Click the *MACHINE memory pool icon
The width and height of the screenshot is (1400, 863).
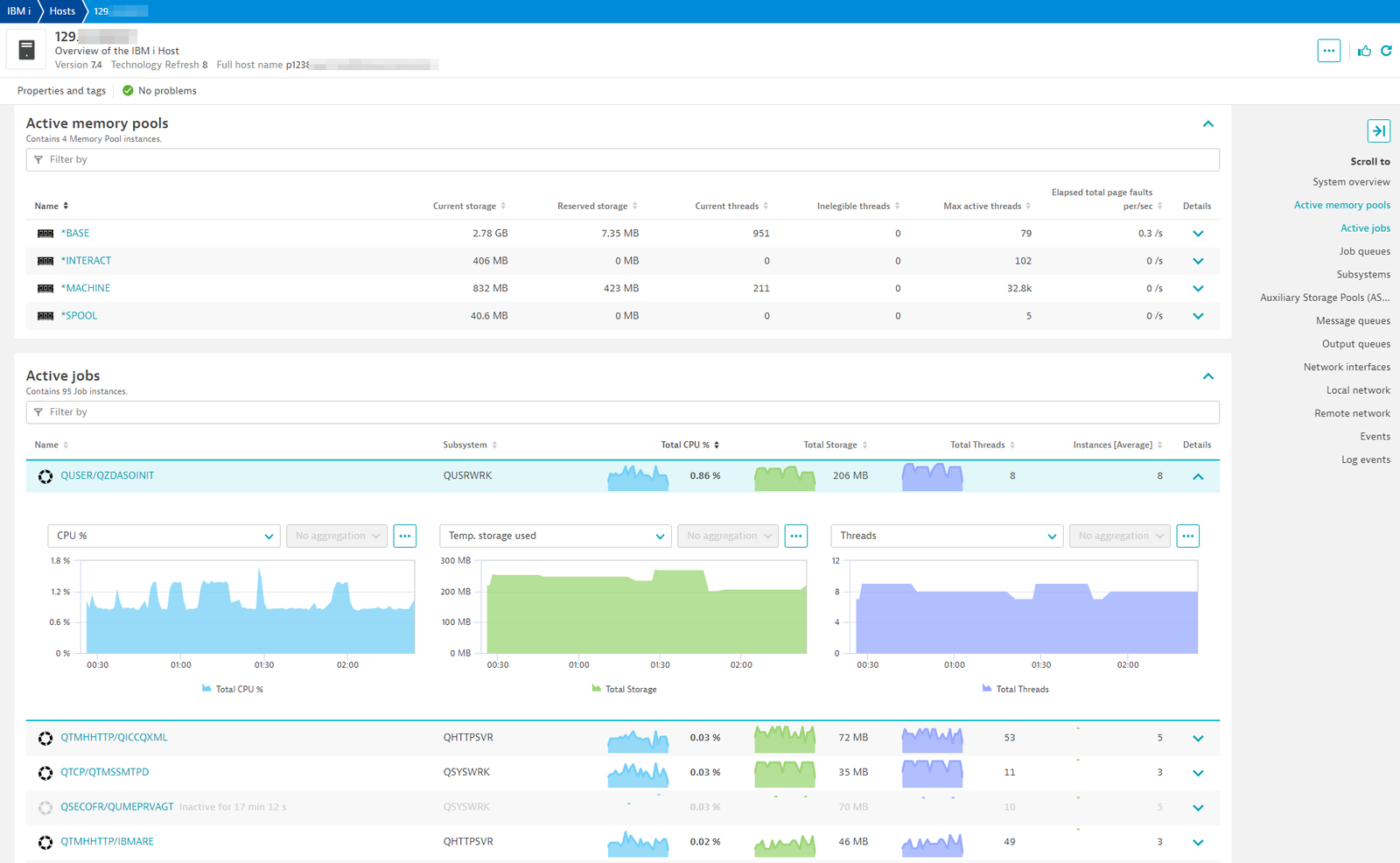(x=45, y=288)
